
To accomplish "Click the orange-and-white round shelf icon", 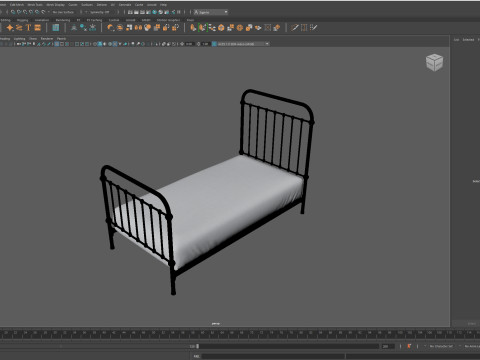I will click(147, 28).
